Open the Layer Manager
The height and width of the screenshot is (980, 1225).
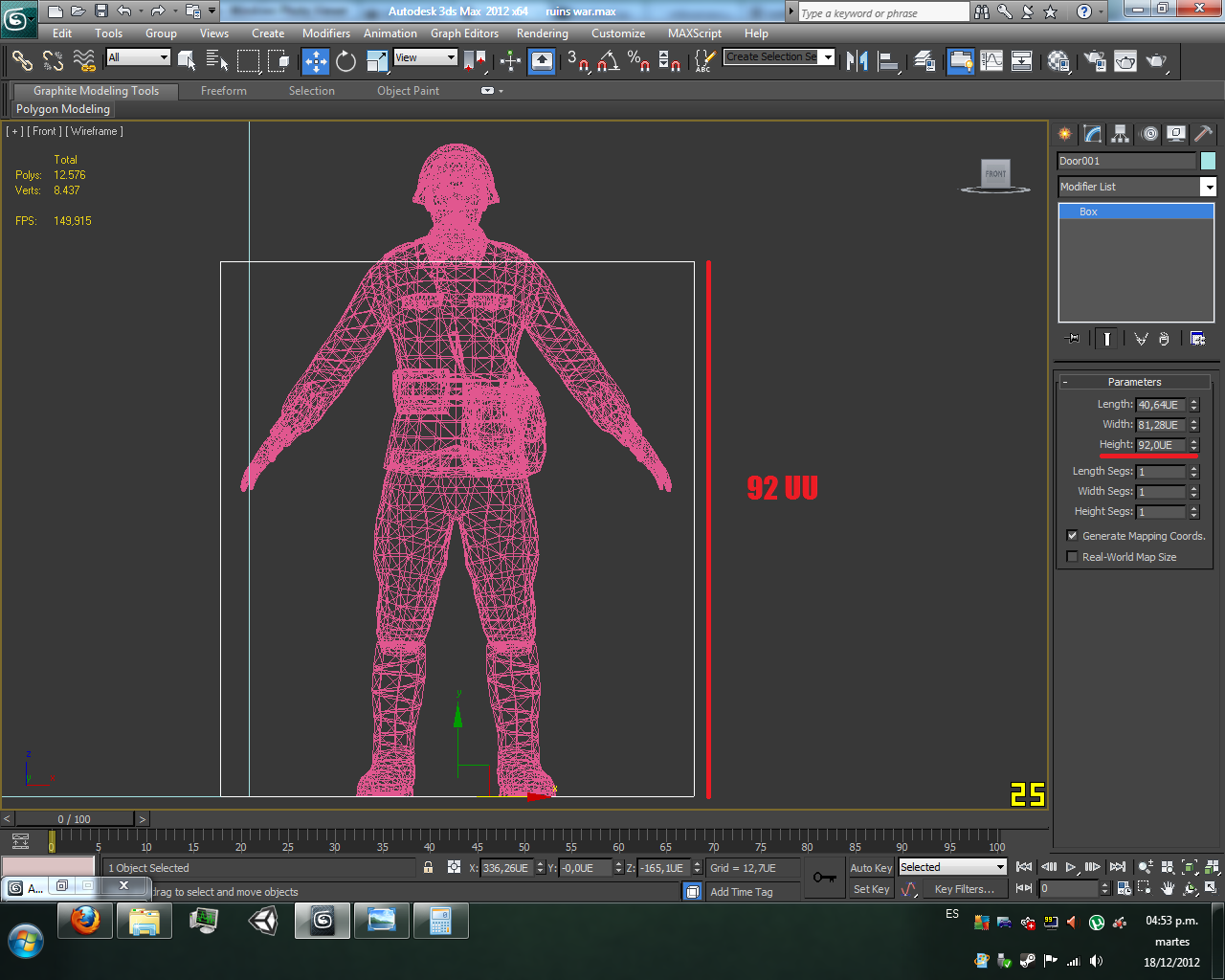pos(924,61)
